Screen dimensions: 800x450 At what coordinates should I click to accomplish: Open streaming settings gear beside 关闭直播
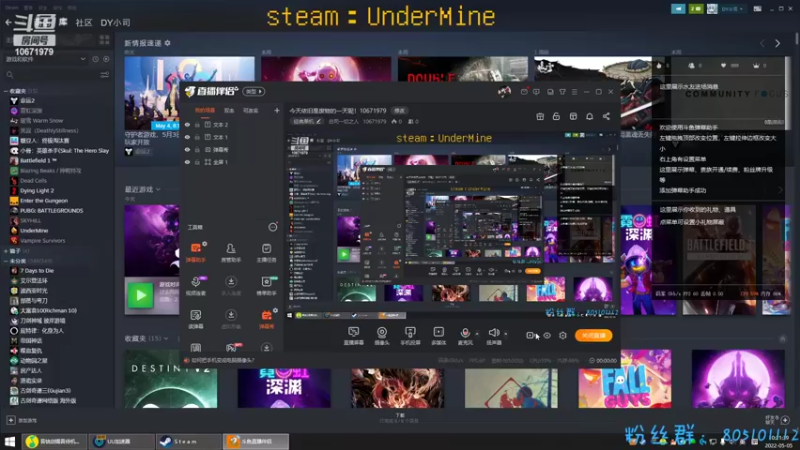pos(563,335)
